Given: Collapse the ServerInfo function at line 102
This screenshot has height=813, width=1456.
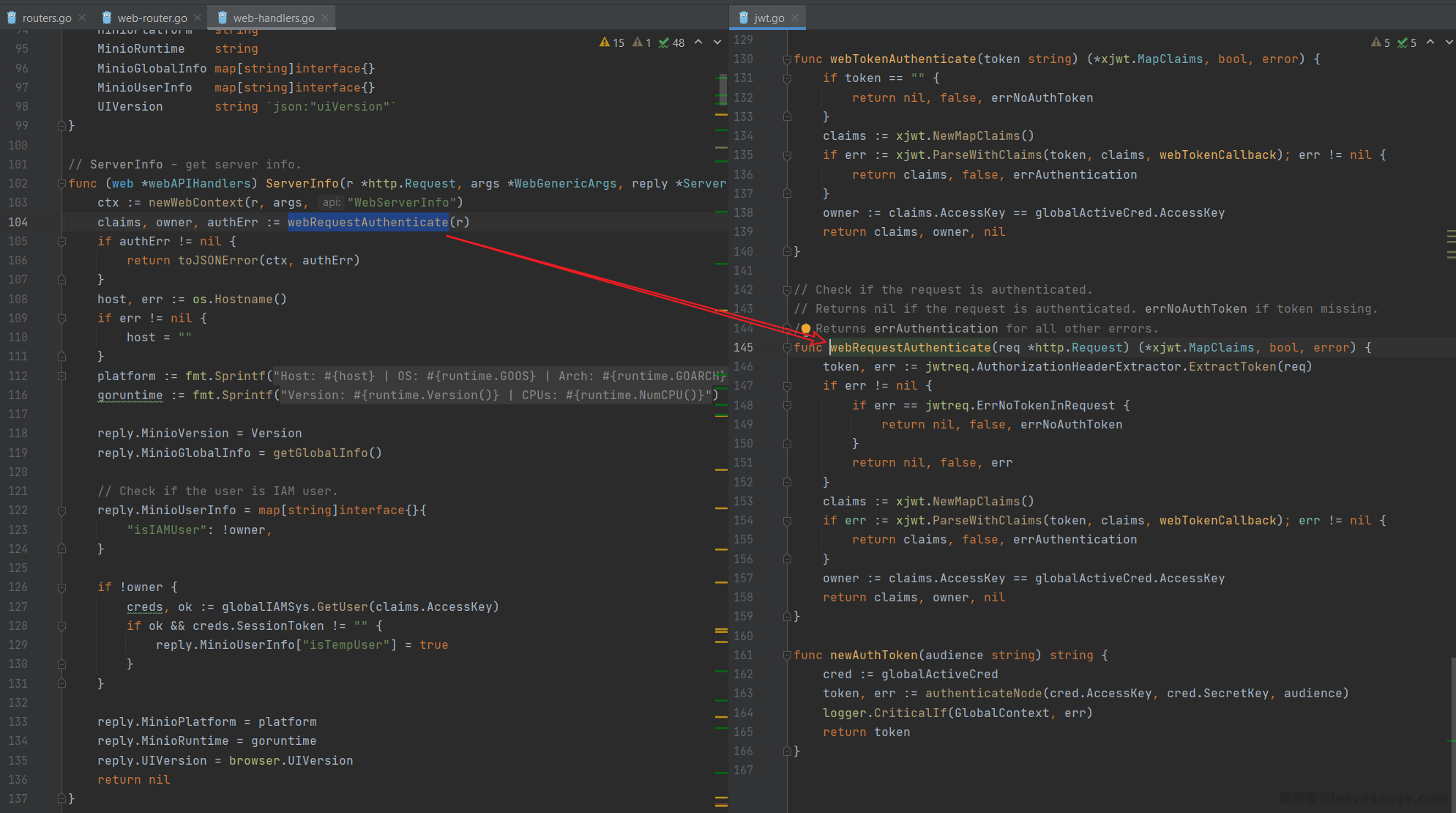Looking at the screenshot, I should tap(61, 184).
